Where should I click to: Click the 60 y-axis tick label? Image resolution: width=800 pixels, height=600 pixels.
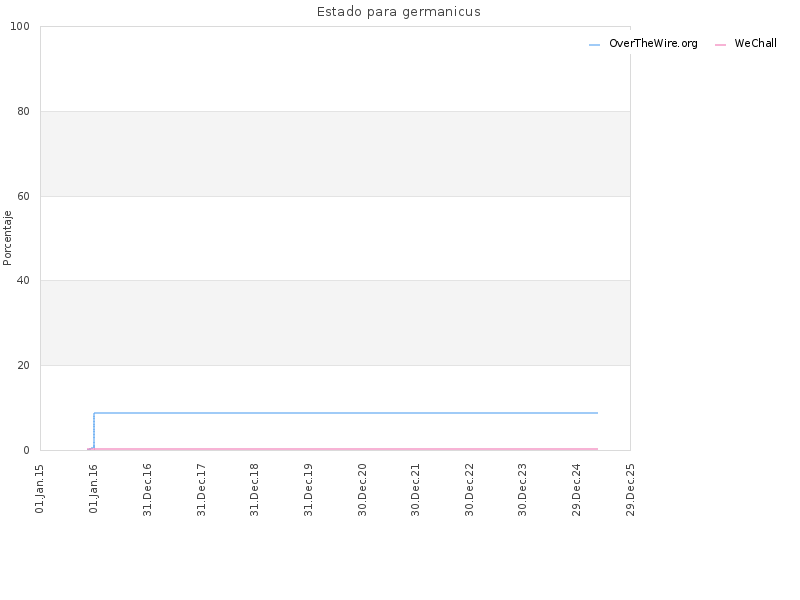tap(23, 196)
